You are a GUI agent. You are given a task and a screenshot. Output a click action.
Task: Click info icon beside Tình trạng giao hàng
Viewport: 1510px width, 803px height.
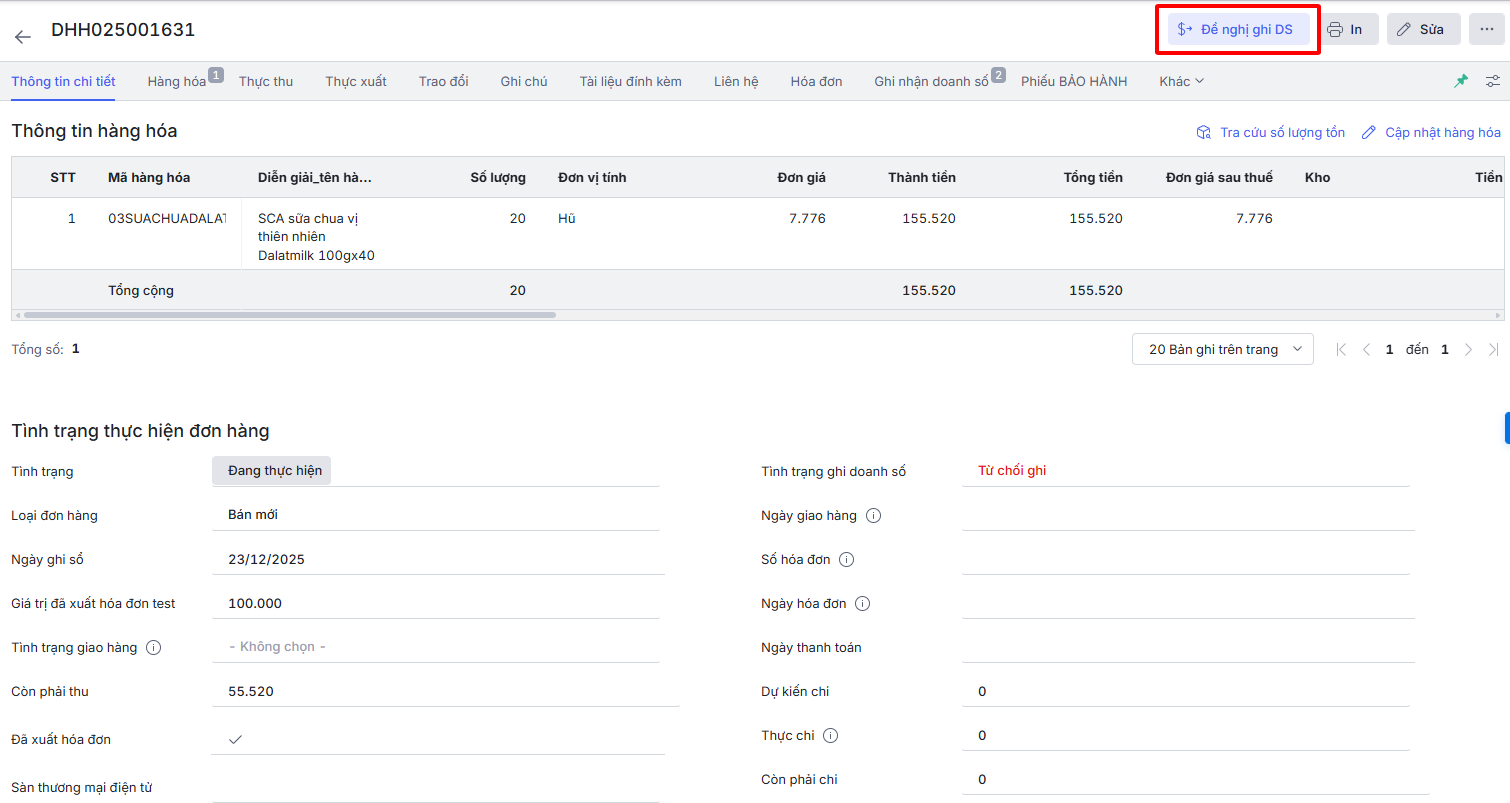[x=154, y=648]
